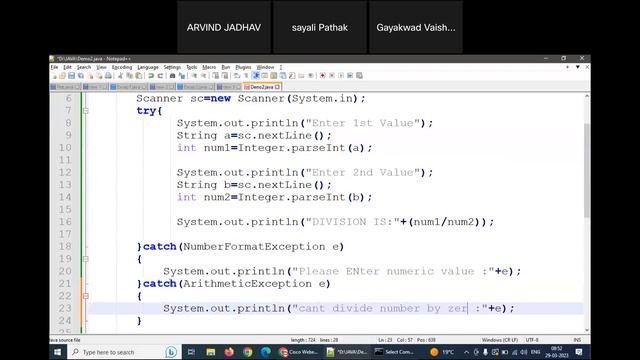This screenshot has width=640, height=360.
Task: Toggle synchronize horizontal scrolling icon
Action: point(224,76)
